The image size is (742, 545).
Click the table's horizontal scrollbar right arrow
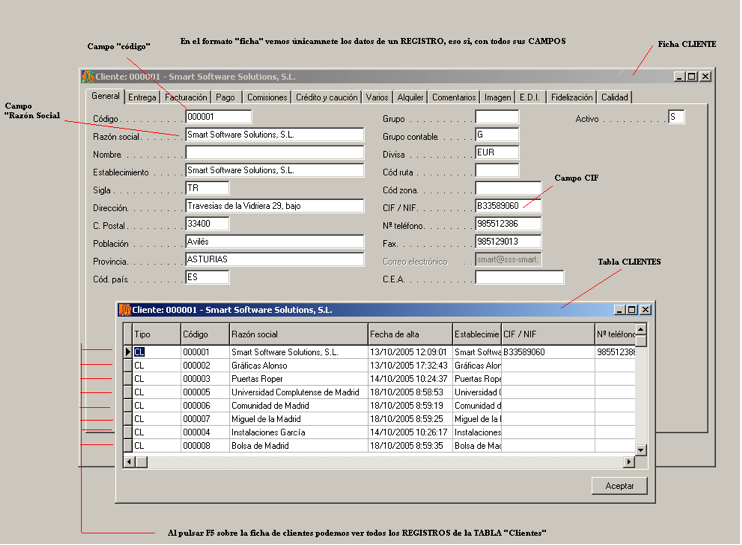tap(629, 461)
